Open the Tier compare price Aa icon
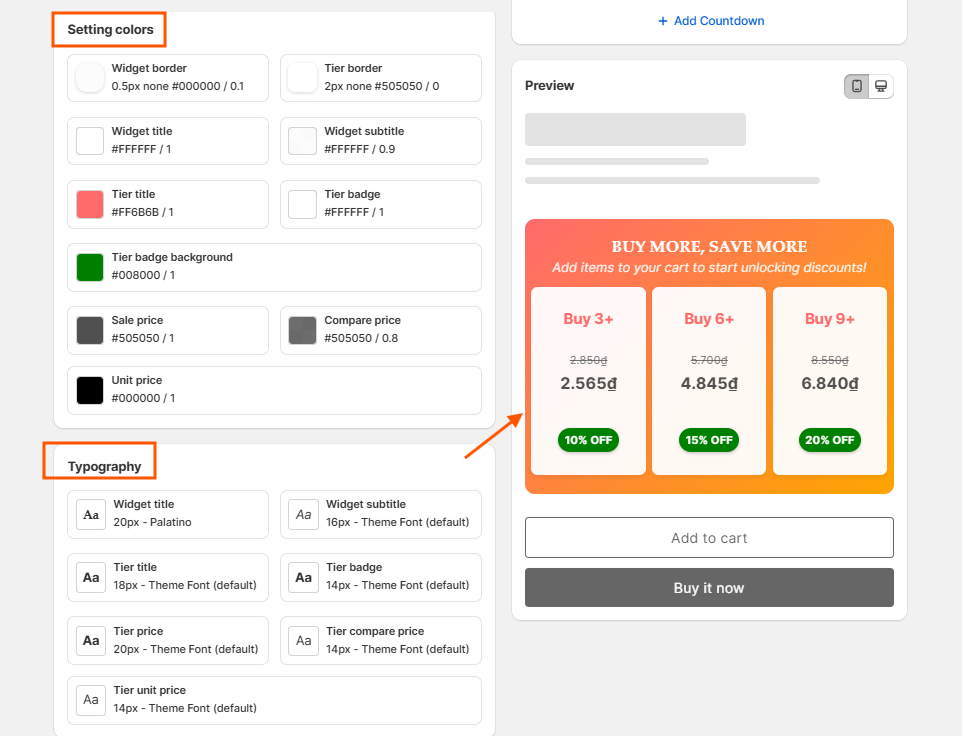 coord(303,641)
